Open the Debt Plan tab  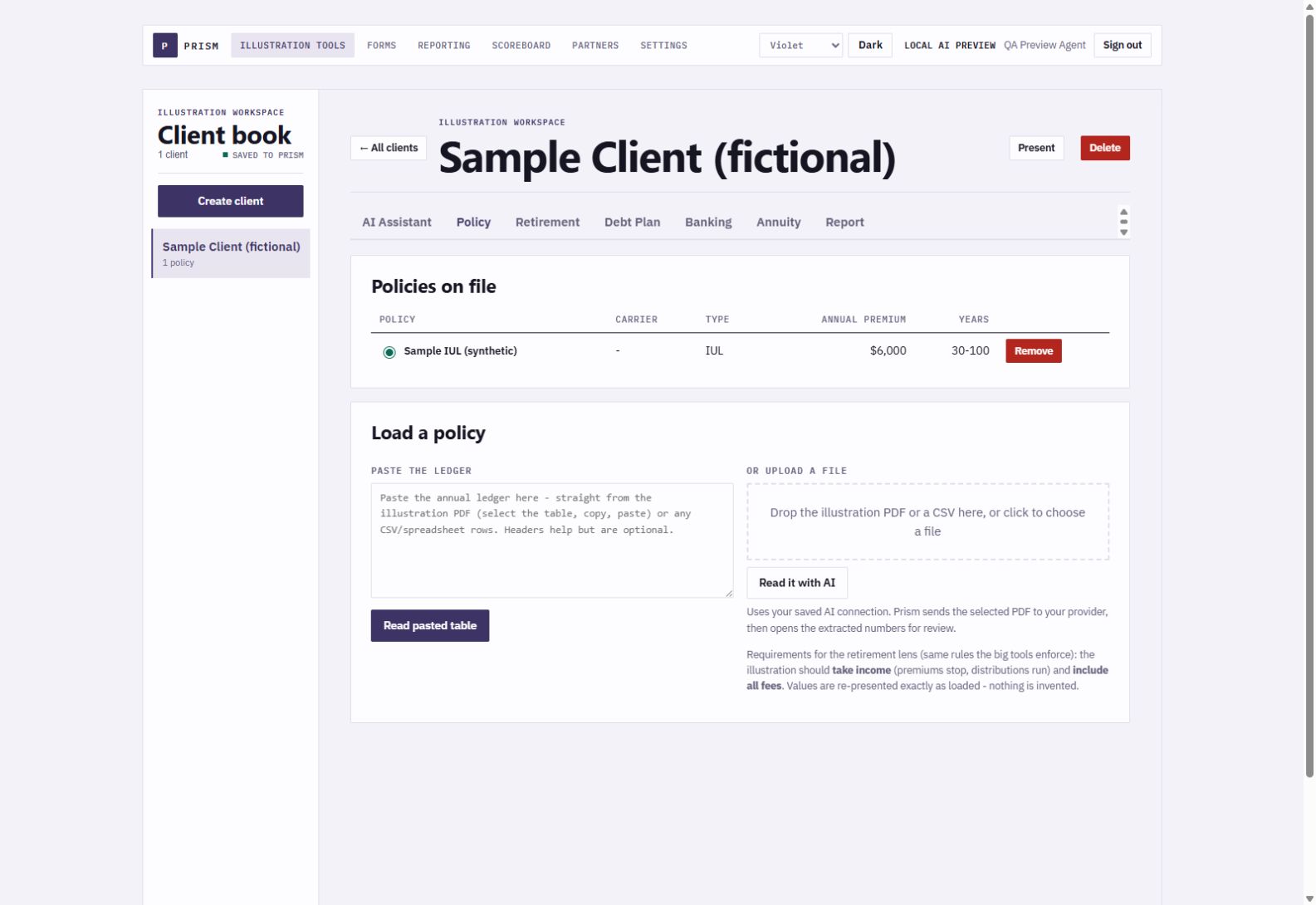[632, 223]
